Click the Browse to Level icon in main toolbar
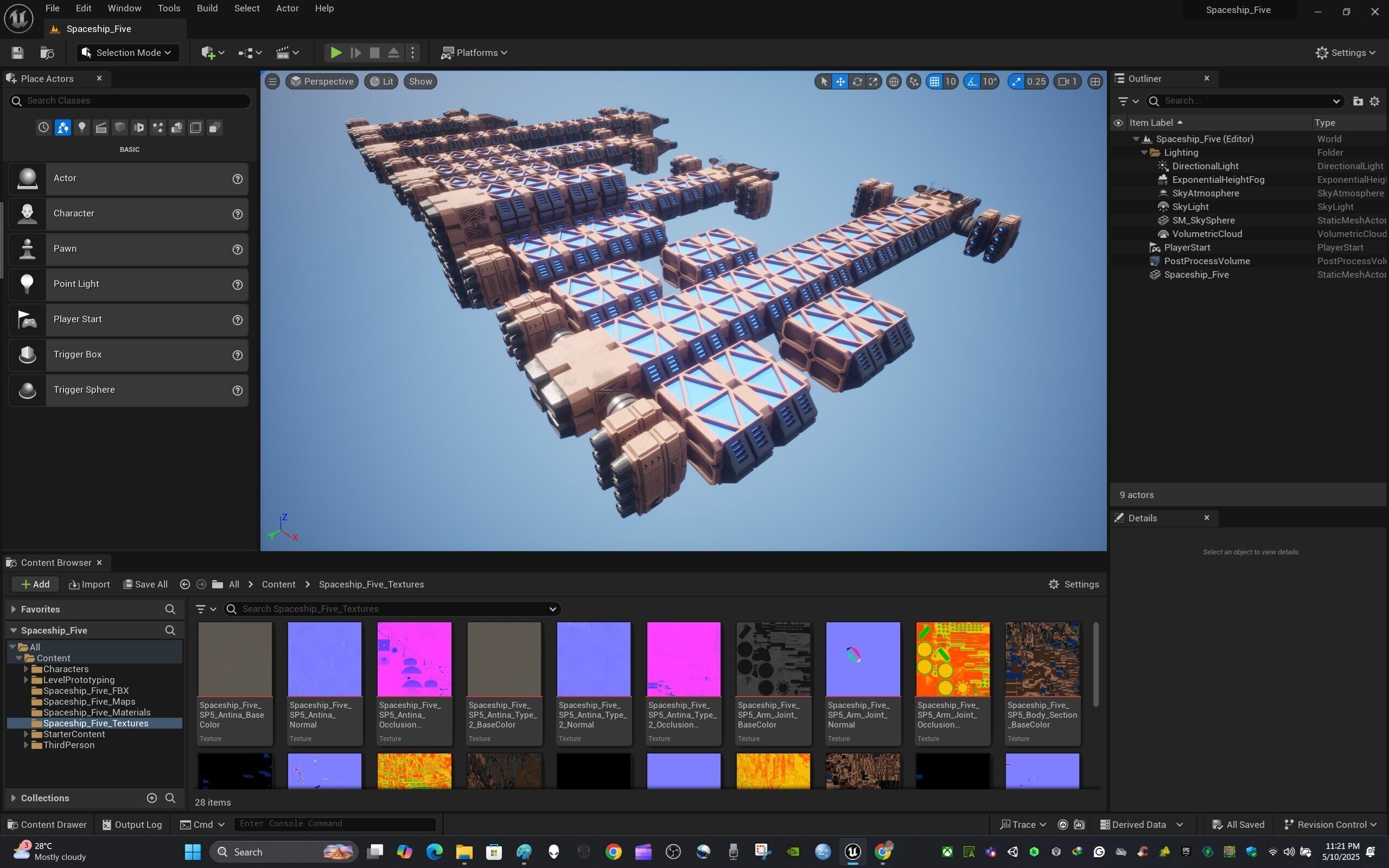 pos(47,53)
